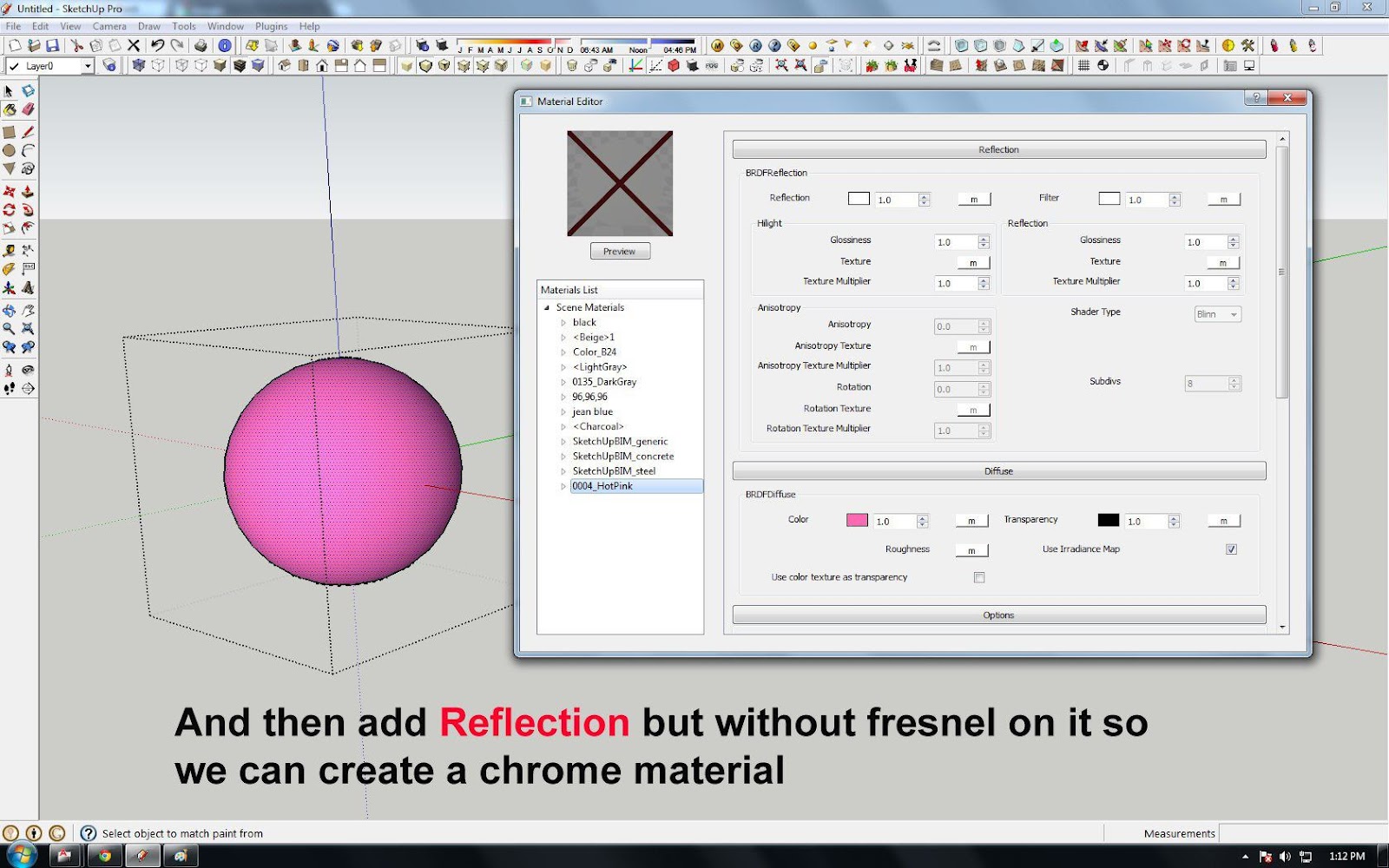Open the Edit menu
1389x868 pixels.
click(x=41, y=26)
